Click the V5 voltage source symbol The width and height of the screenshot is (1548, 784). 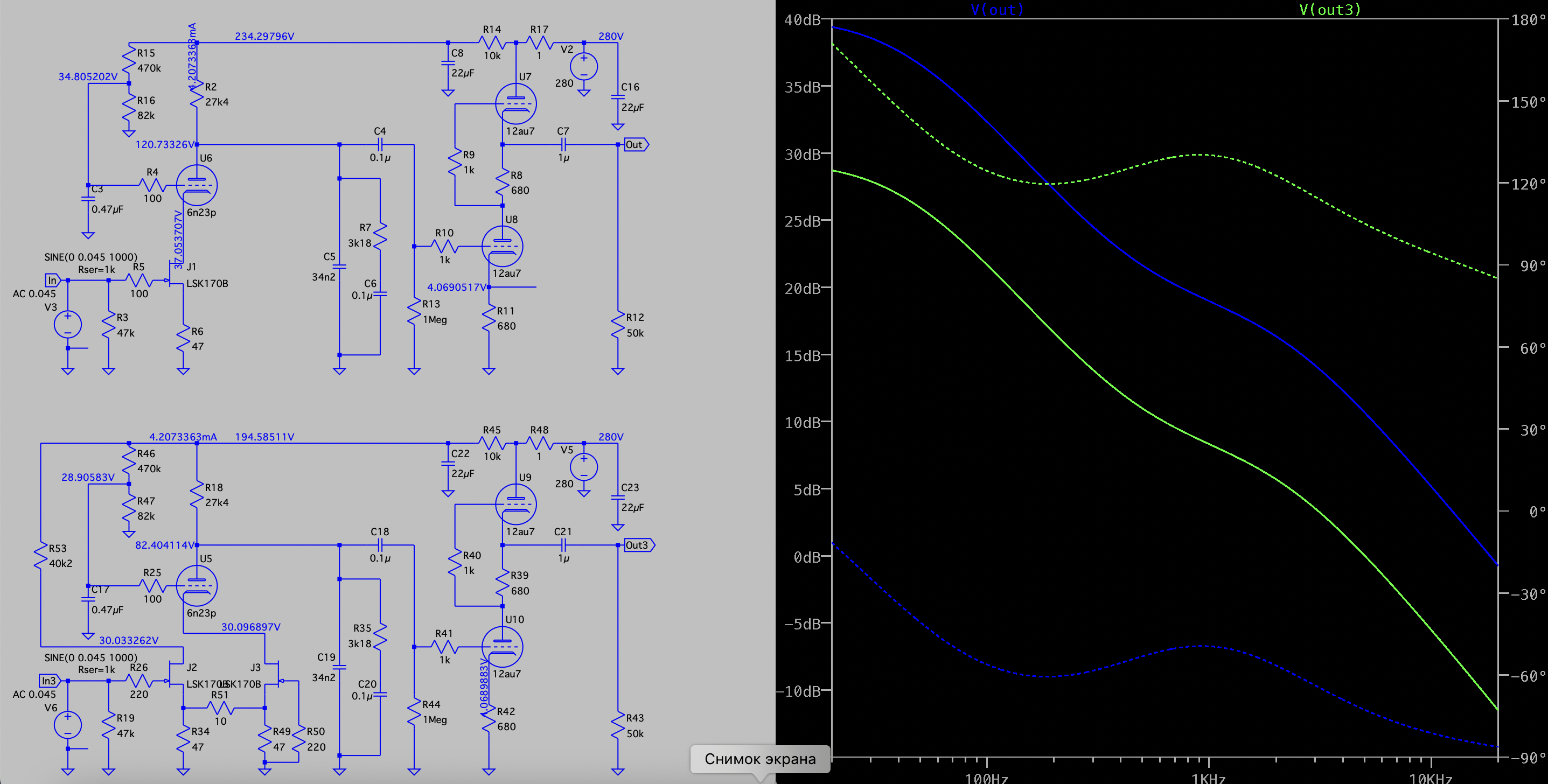pos(583,467)
